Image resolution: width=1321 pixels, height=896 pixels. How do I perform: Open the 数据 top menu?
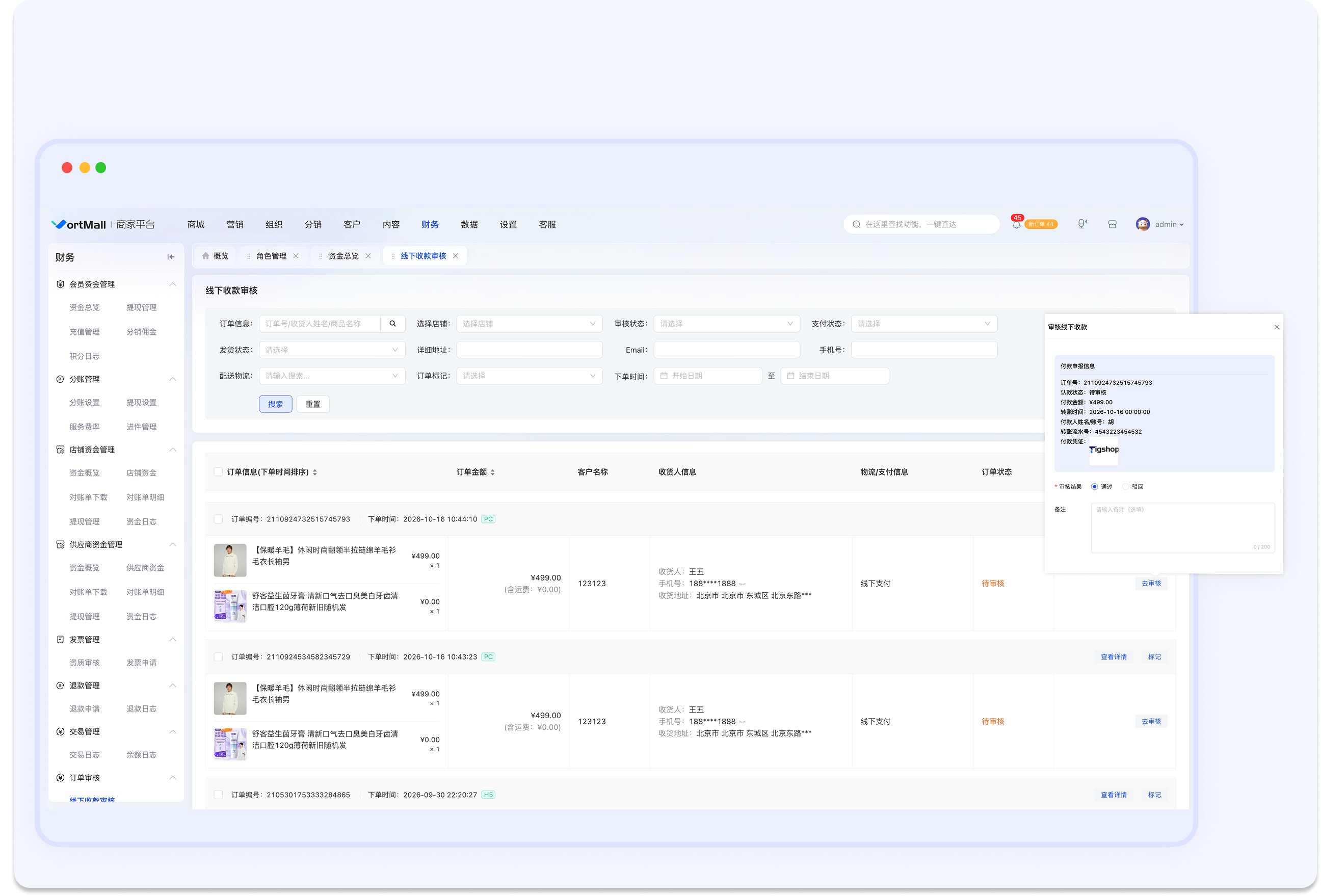469,225
